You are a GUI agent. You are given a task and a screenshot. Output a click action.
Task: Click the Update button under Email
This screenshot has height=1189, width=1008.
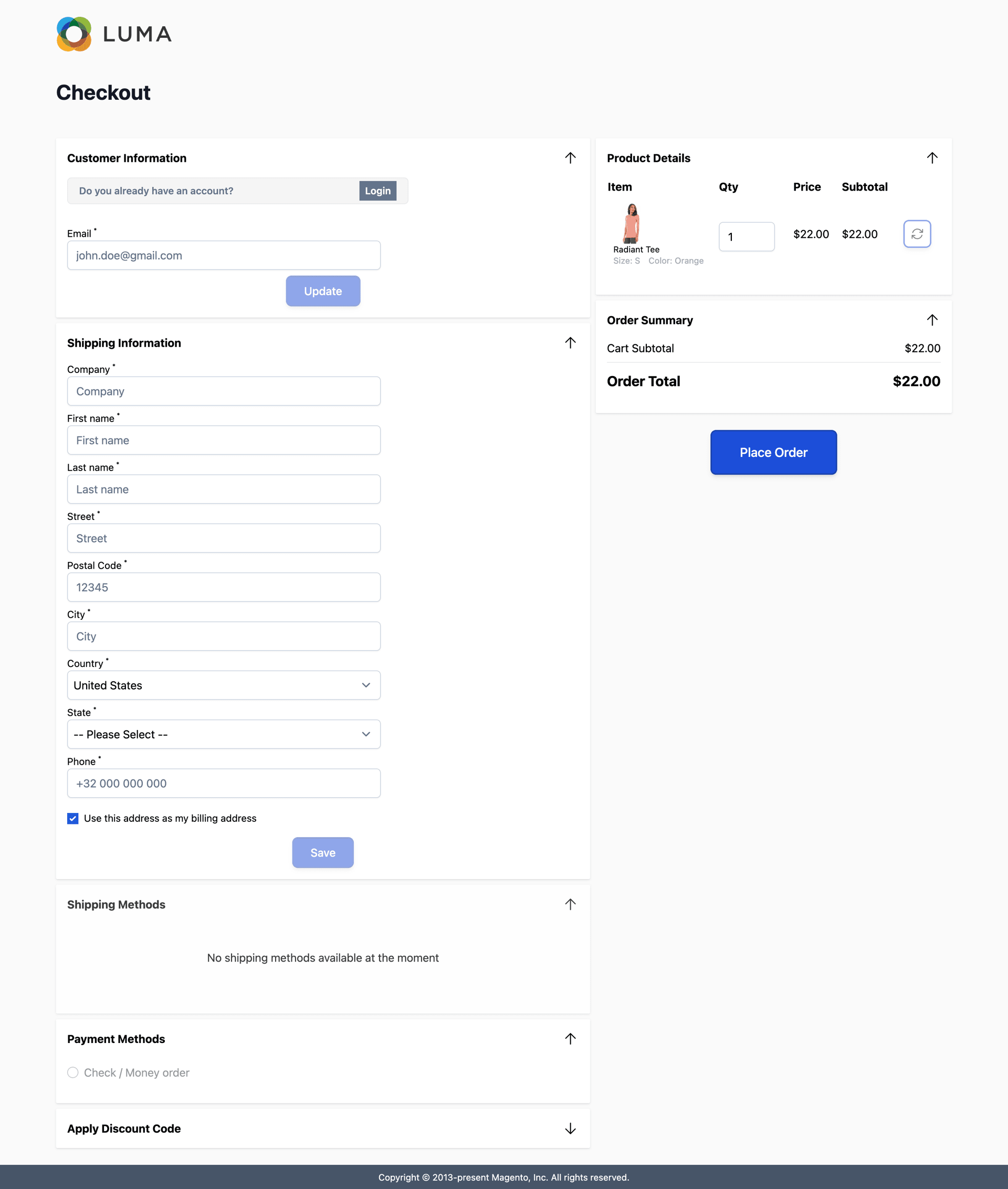click(x=323, y=291)
